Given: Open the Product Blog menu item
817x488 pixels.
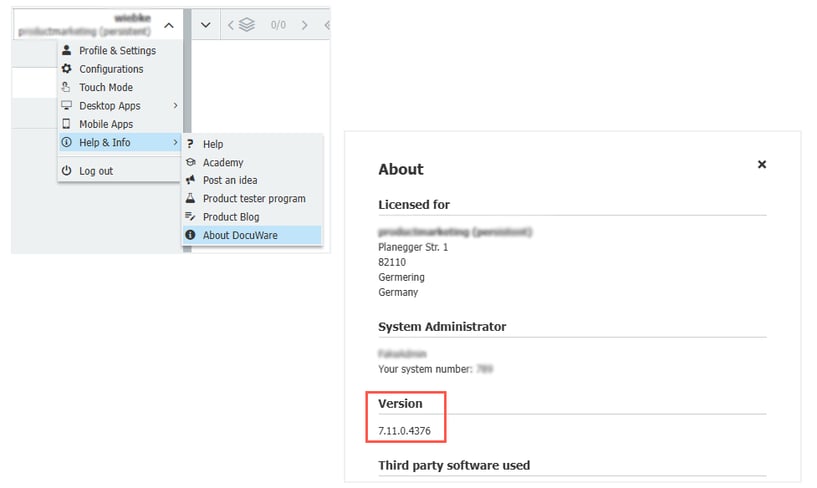Looking at the screenshot, I should [x=231, y=217].
